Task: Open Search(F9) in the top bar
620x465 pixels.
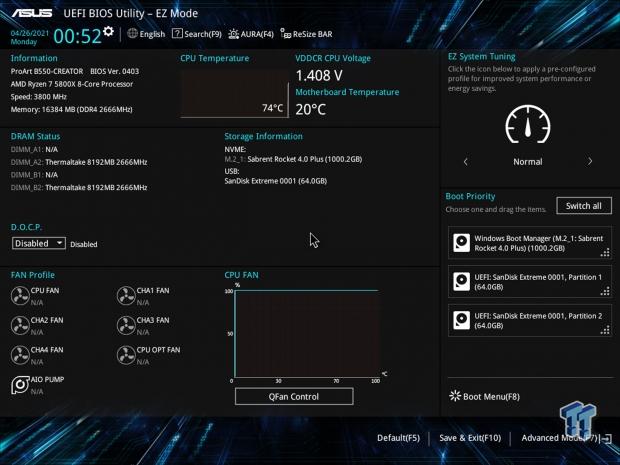Action: [x=197, y=34]
